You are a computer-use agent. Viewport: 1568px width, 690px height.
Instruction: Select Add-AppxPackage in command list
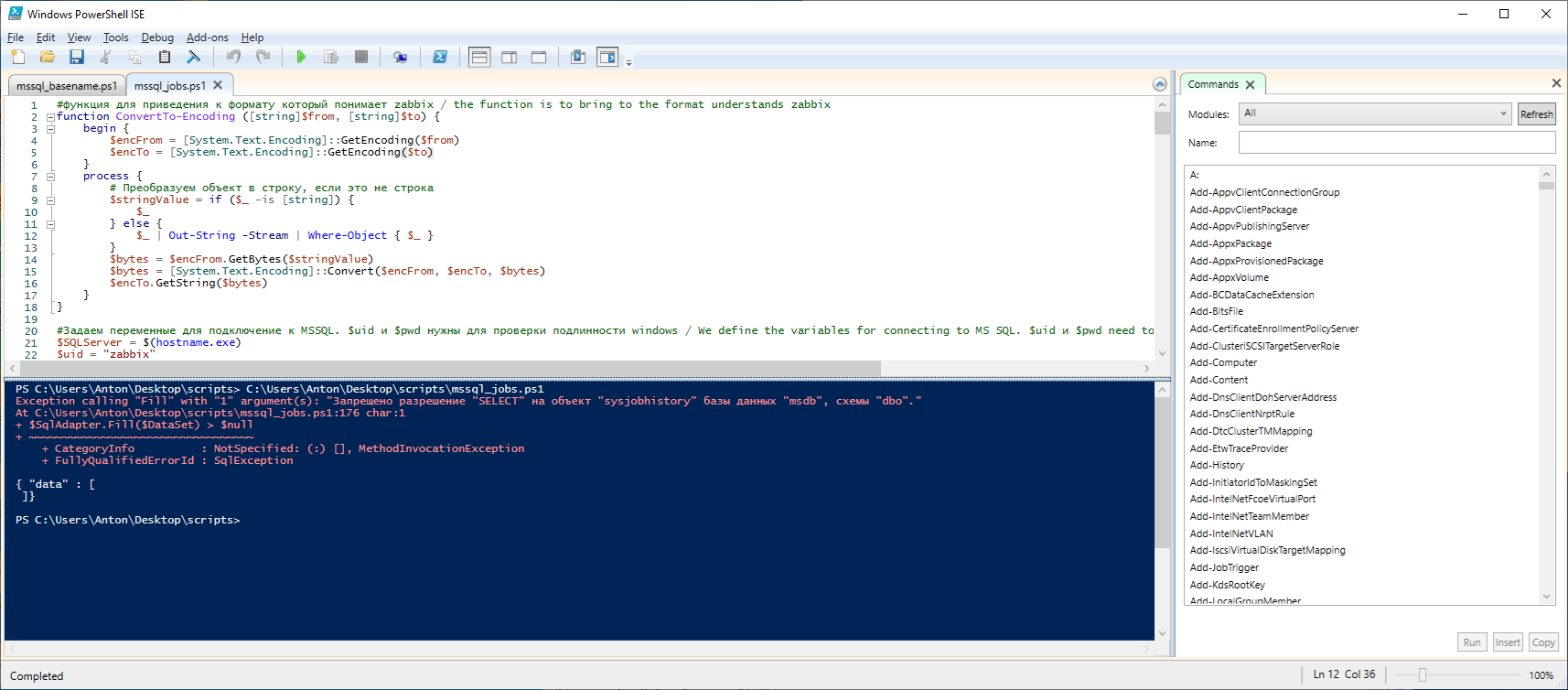[x=1230, y=243]
